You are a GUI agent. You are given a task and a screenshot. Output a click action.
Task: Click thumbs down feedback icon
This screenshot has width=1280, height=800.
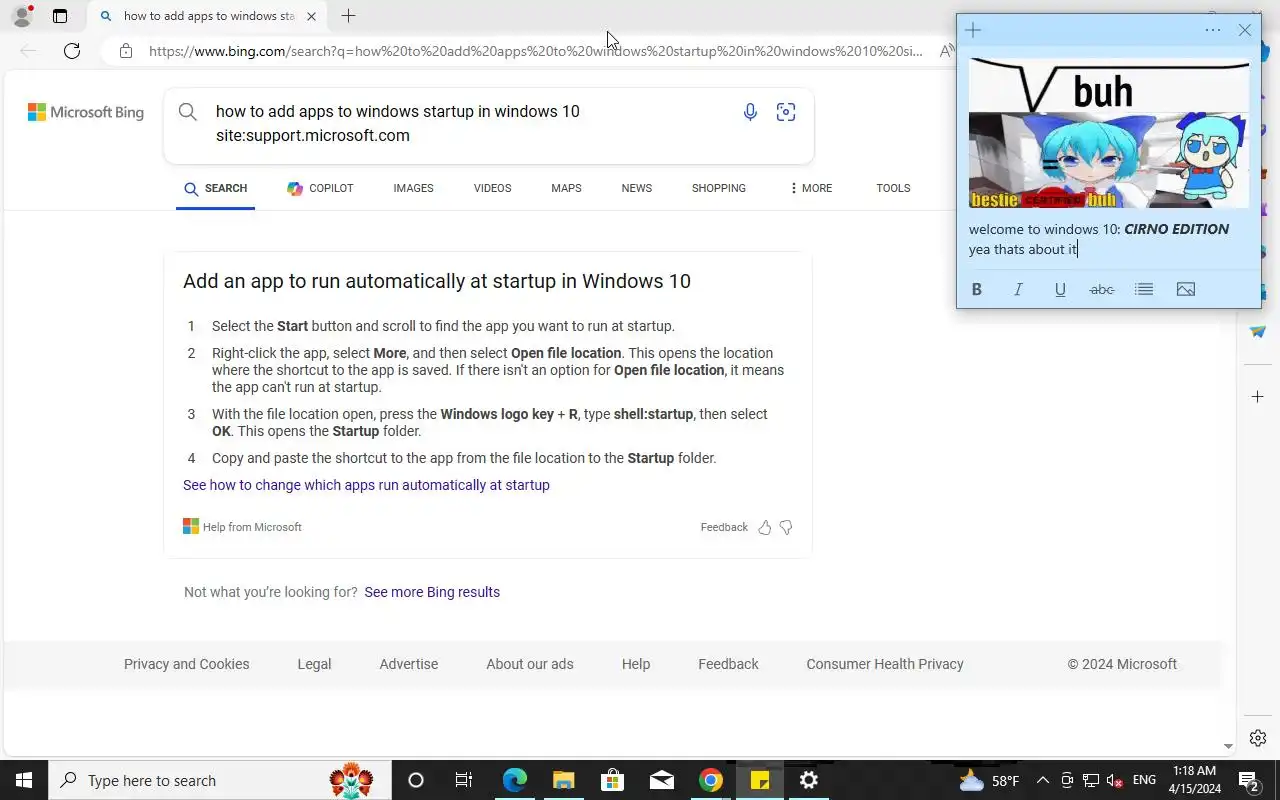[x=786, y=527]
